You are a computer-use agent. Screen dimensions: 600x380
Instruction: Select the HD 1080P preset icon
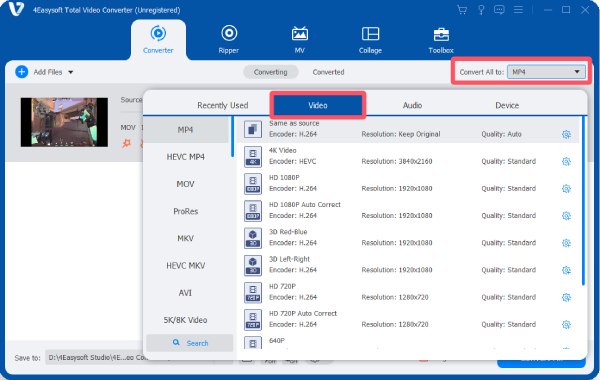(253, 184)
